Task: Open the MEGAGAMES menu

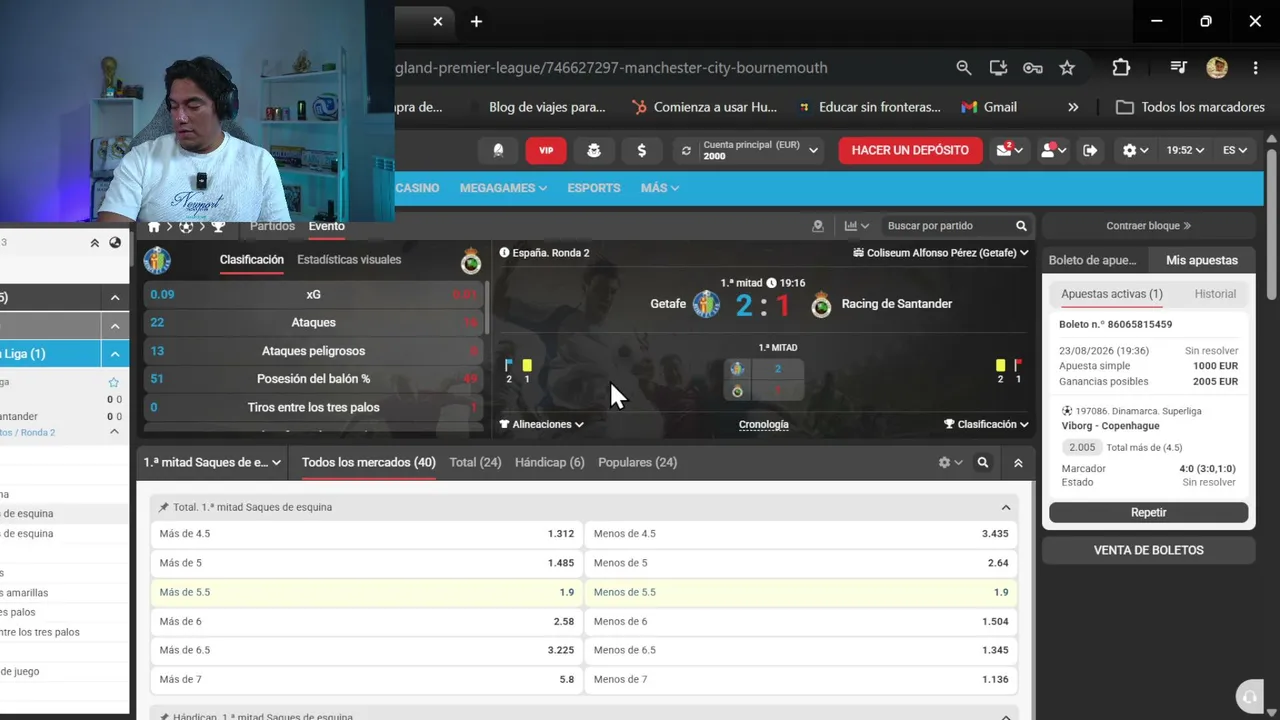Action: pyautogui.click(x=503, y=188)
